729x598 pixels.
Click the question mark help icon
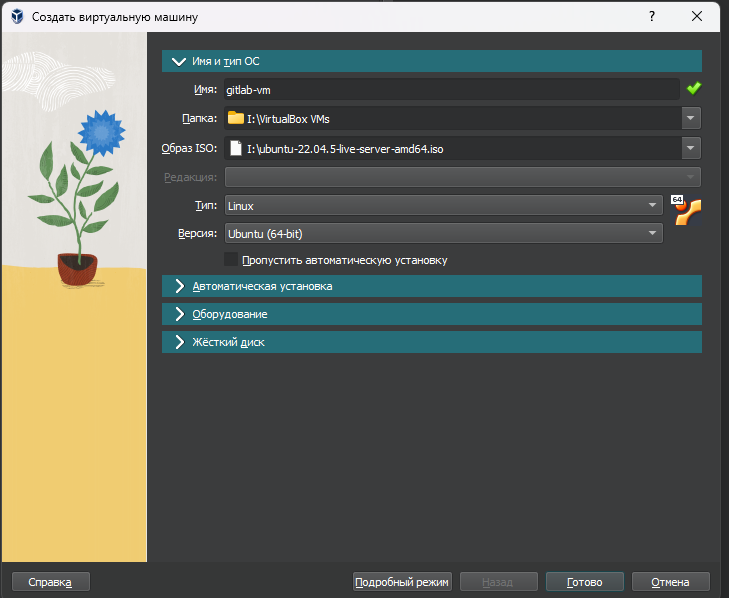click(x=652, y=16)
